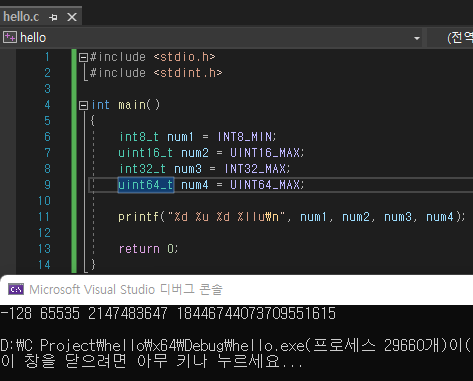473x381 pixels.
Task: Click line number 12 in the margin
Action: 44,233
